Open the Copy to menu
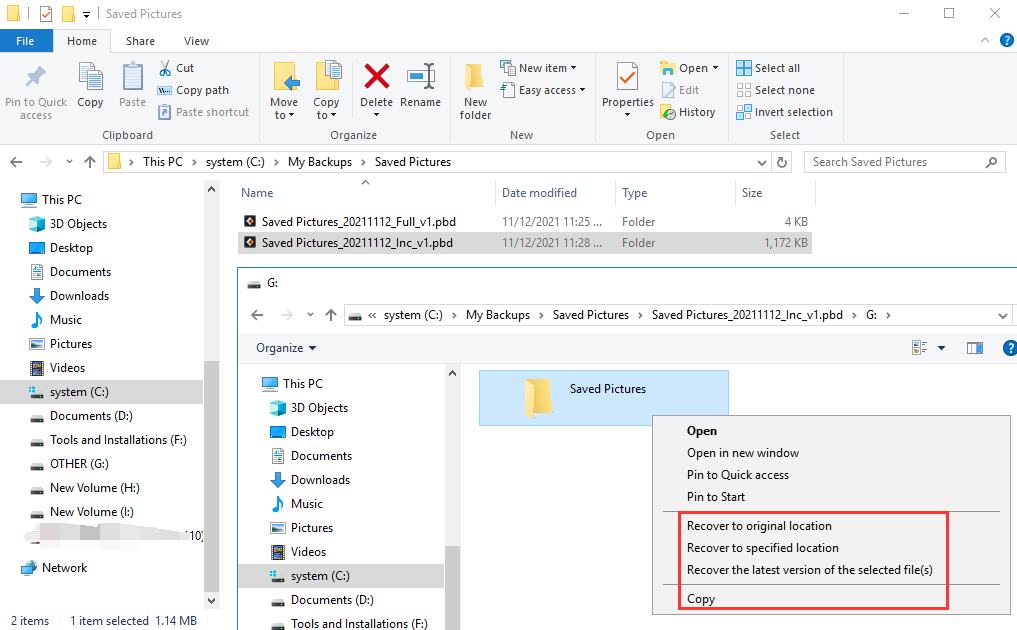 pyautogui.click(x=326, y=91)
